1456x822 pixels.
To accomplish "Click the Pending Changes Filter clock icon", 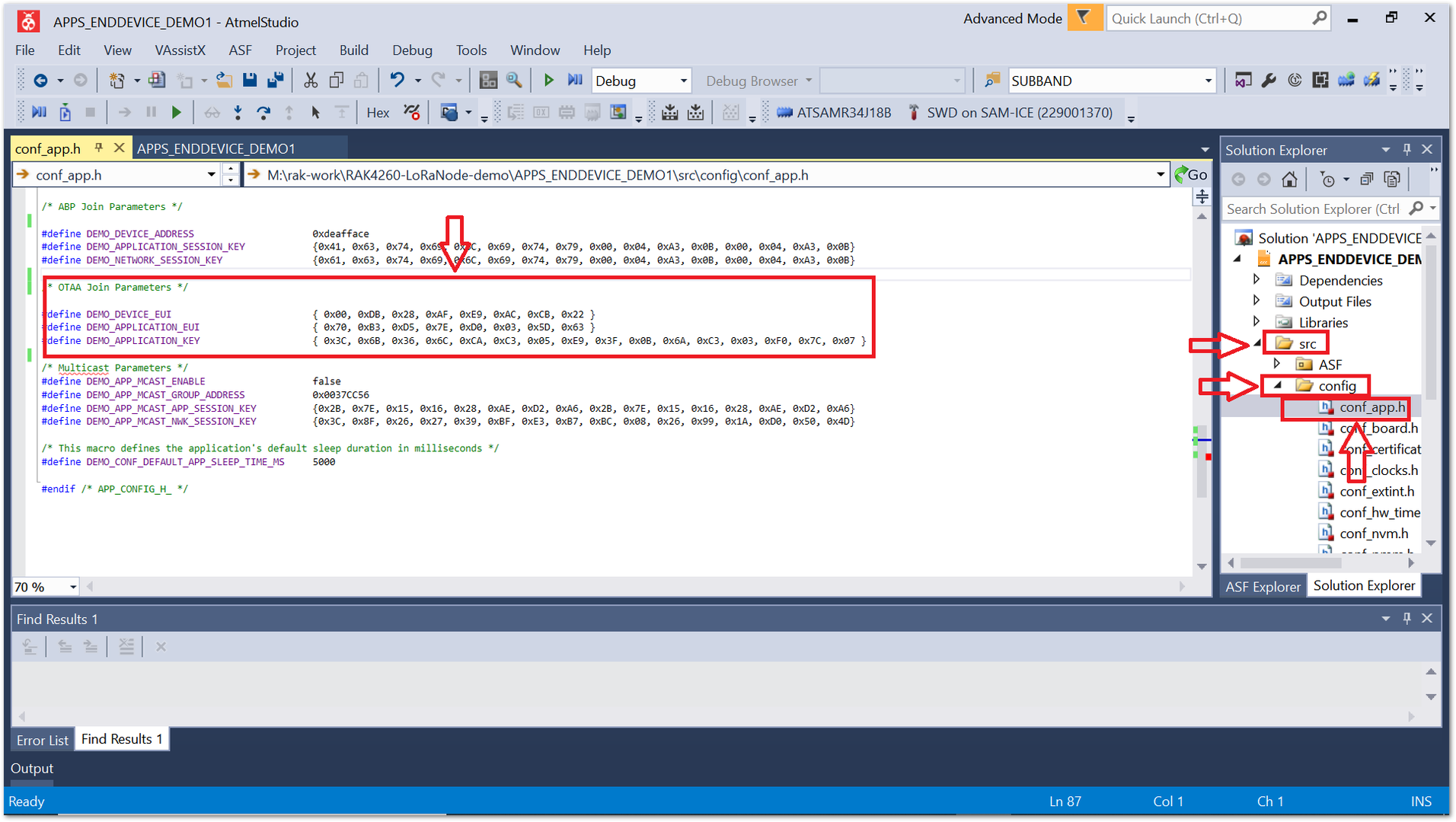I will 1327,180.
